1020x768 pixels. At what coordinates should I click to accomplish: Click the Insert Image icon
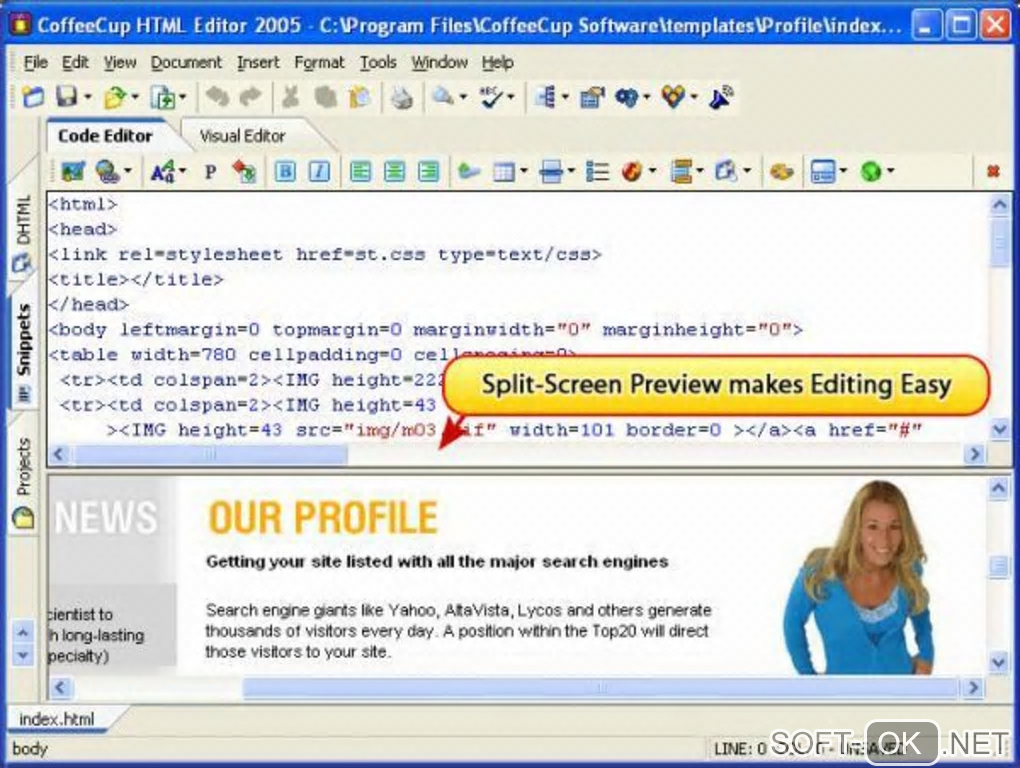tap(73, 172)
